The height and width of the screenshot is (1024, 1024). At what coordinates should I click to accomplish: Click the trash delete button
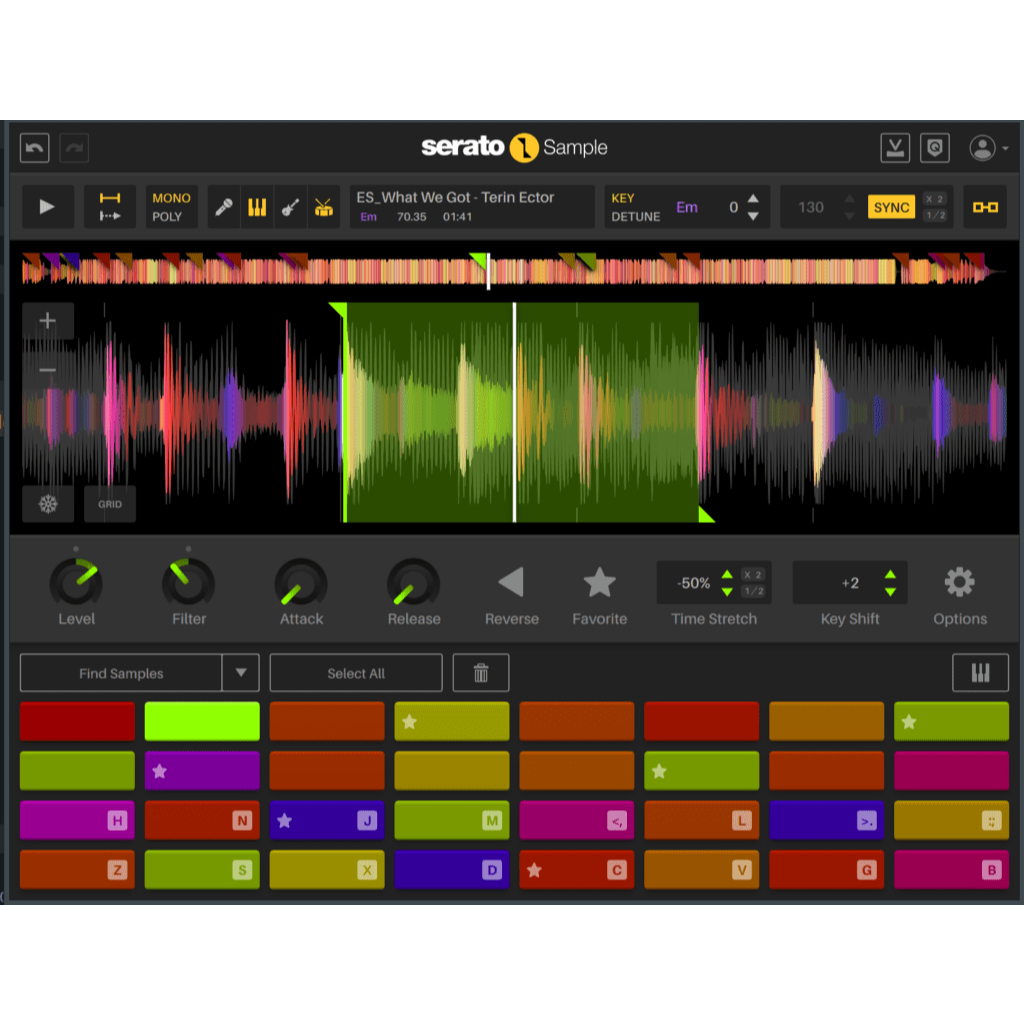(x=481, y=672)
